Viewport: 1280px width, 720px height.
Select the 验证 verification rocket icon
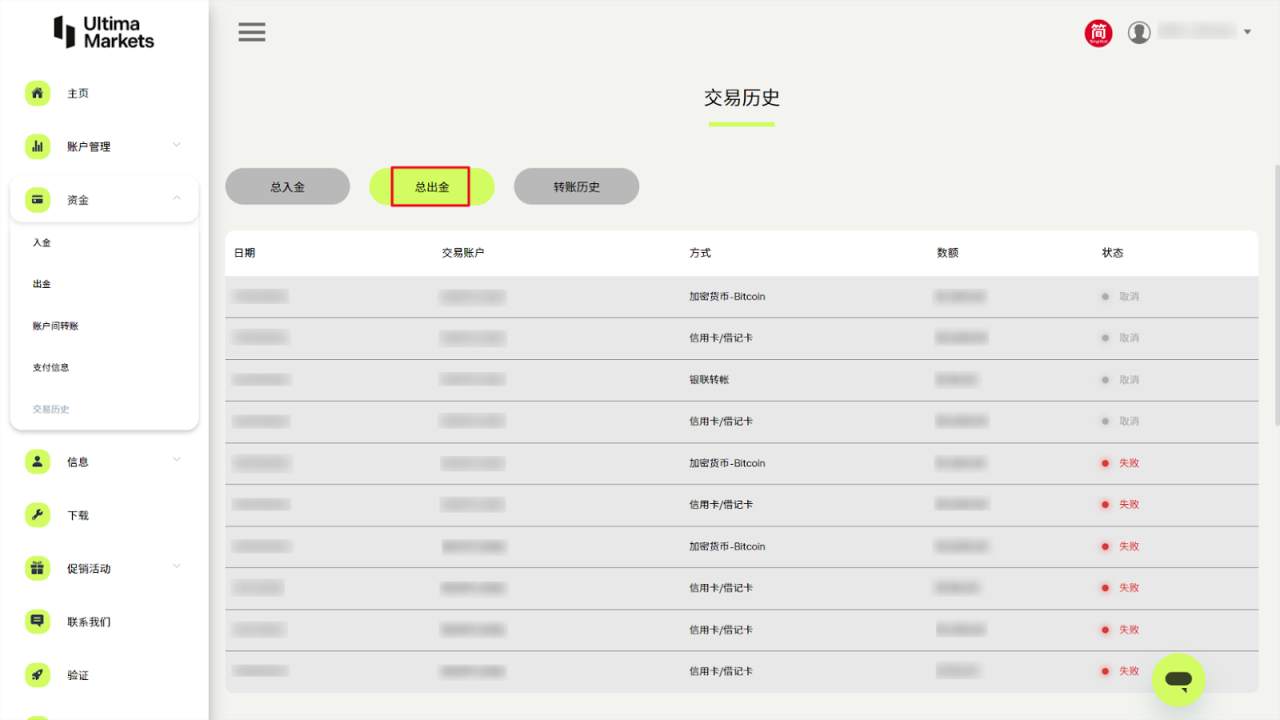point(37,675)
